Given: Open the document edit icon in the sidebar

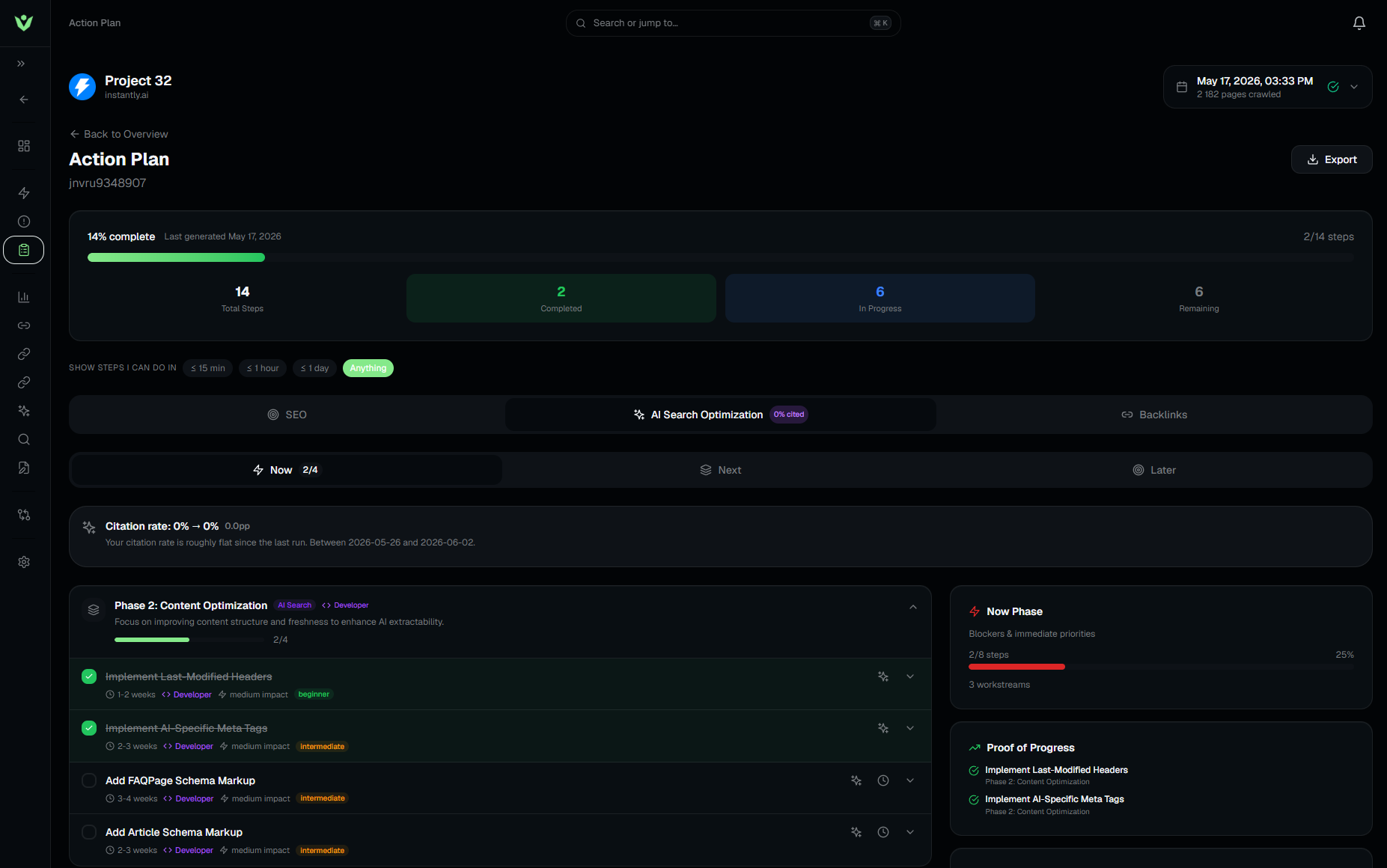Looking at the screenshot, I should point(24,468).
